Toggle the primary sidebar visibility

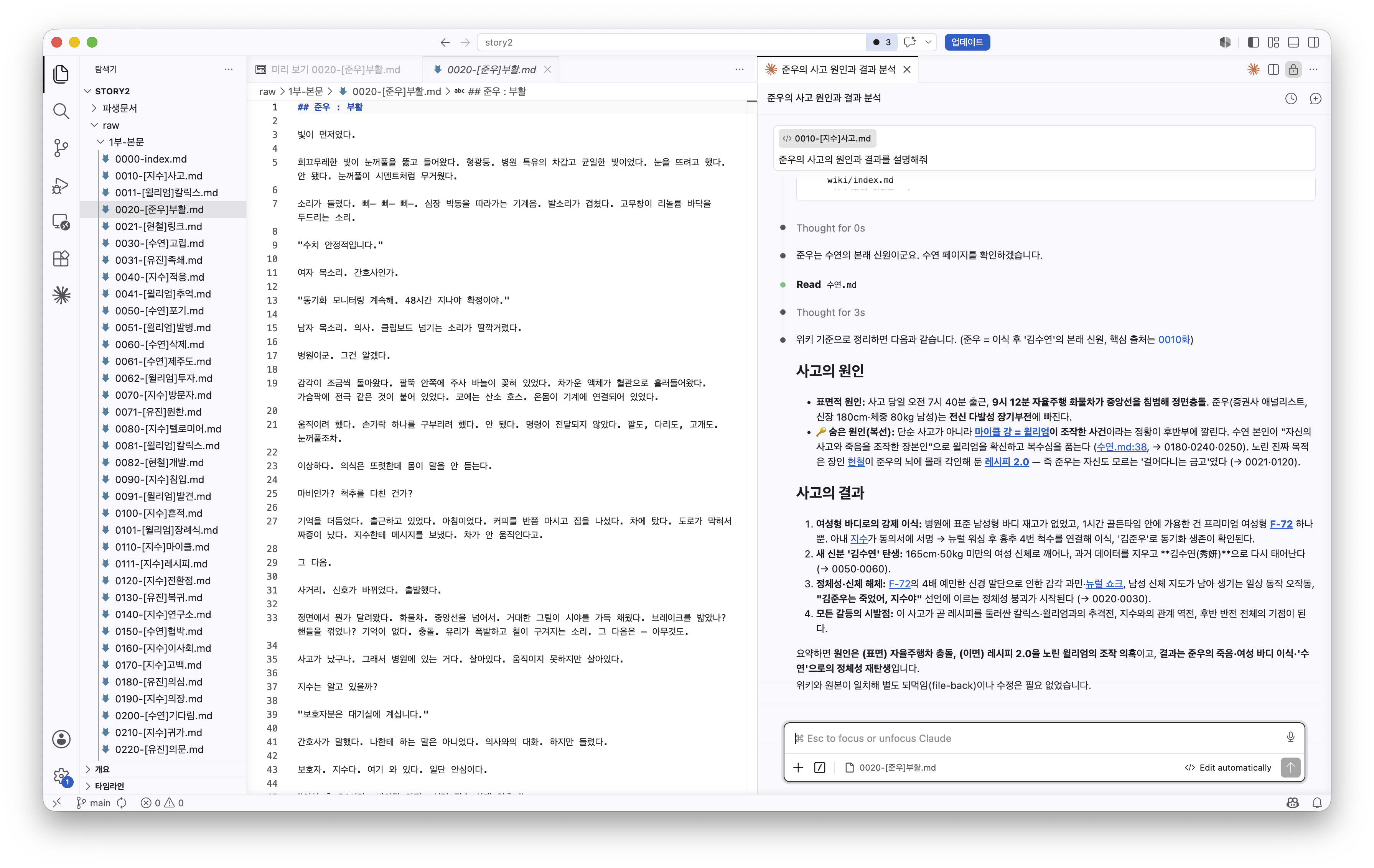(1254, 42)
